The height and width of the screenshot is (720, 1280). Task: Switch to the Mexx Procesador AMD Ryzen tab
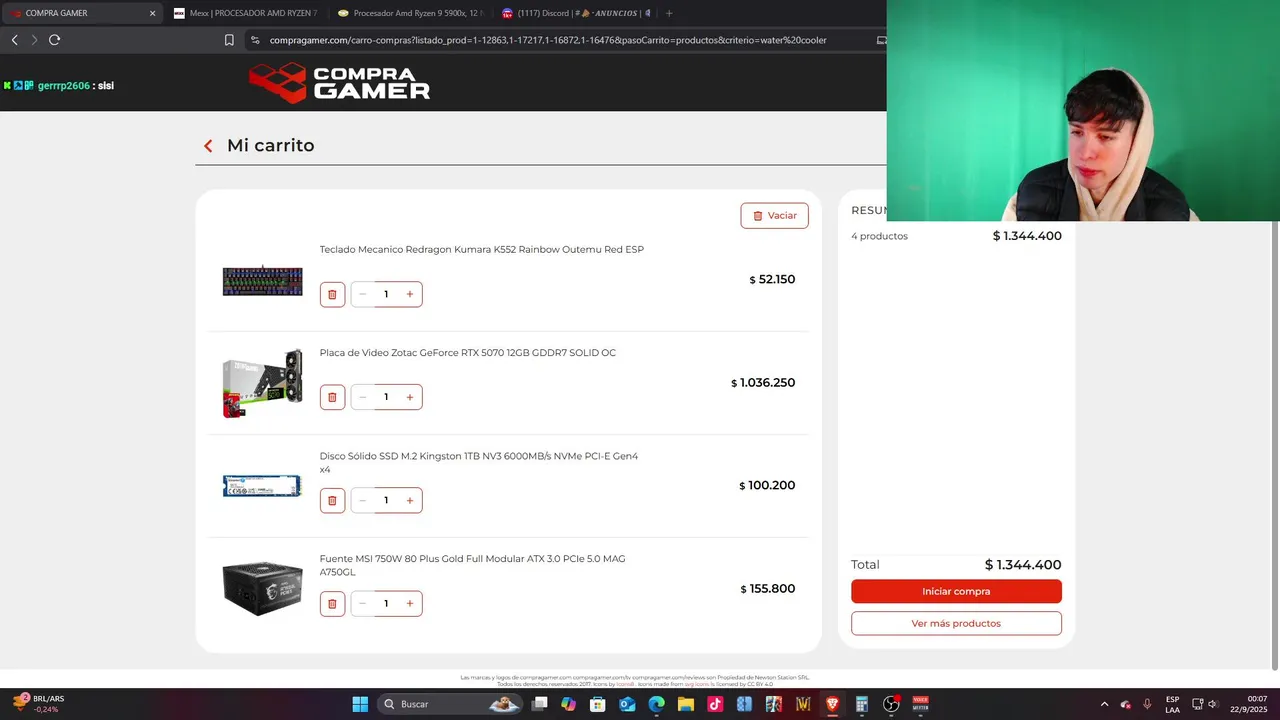(245, 13)
